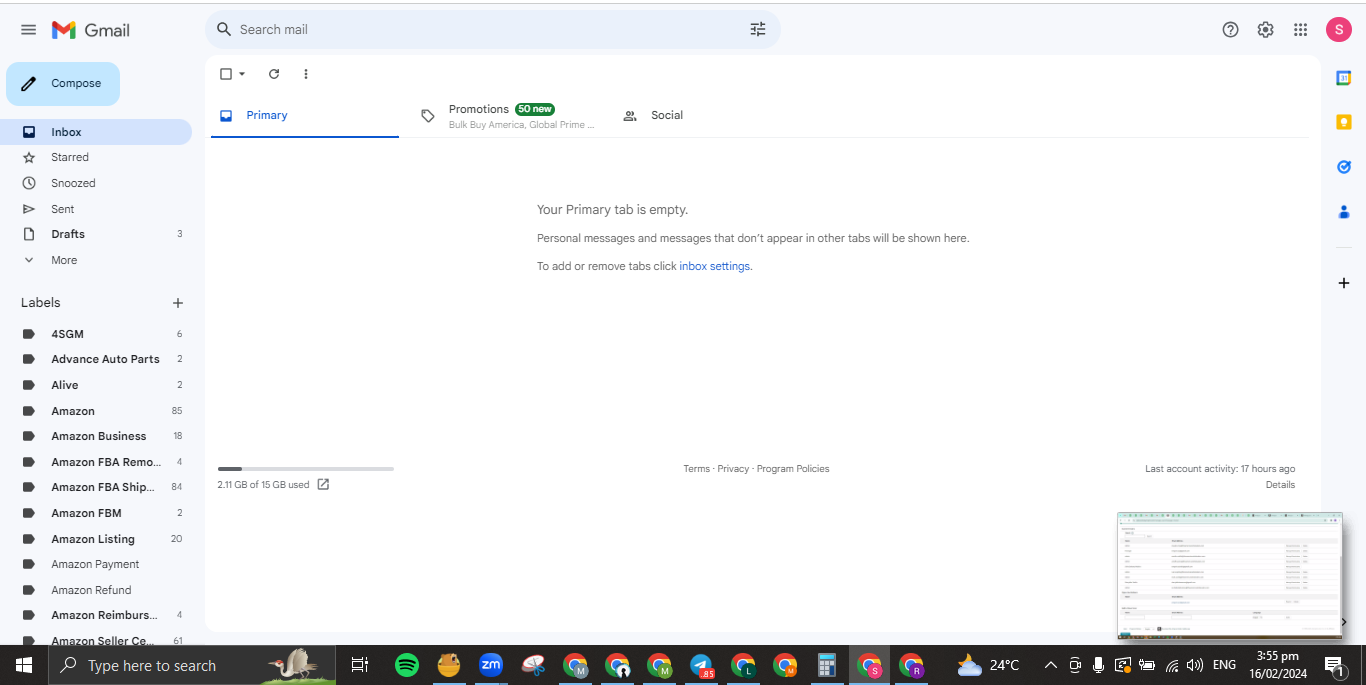Open Task View in taskbar
The width and height of the screenshot is (1366, 685).
coord(360,665)
